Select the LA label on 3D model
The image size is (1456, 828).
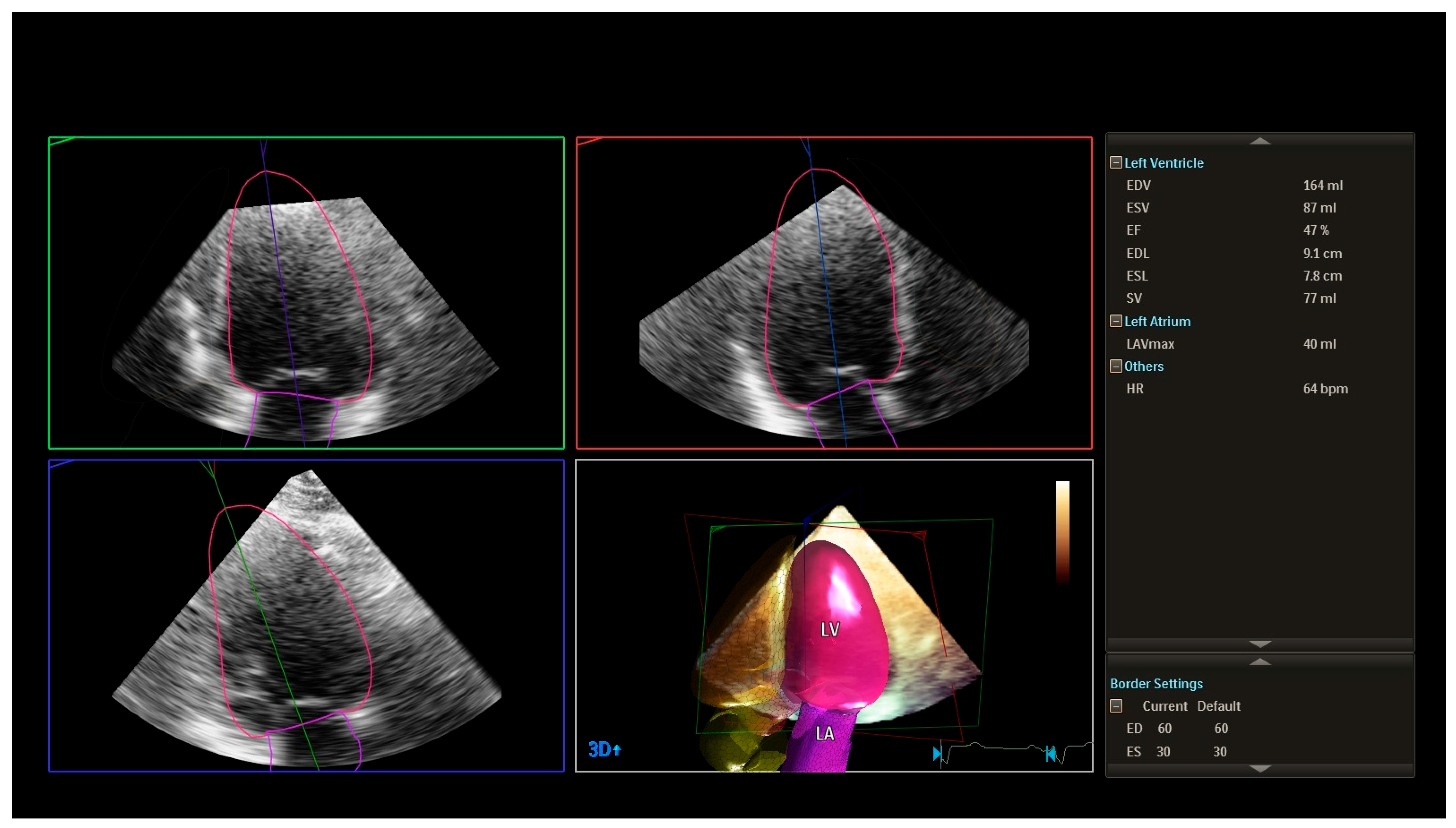click(x=825, y=734)
